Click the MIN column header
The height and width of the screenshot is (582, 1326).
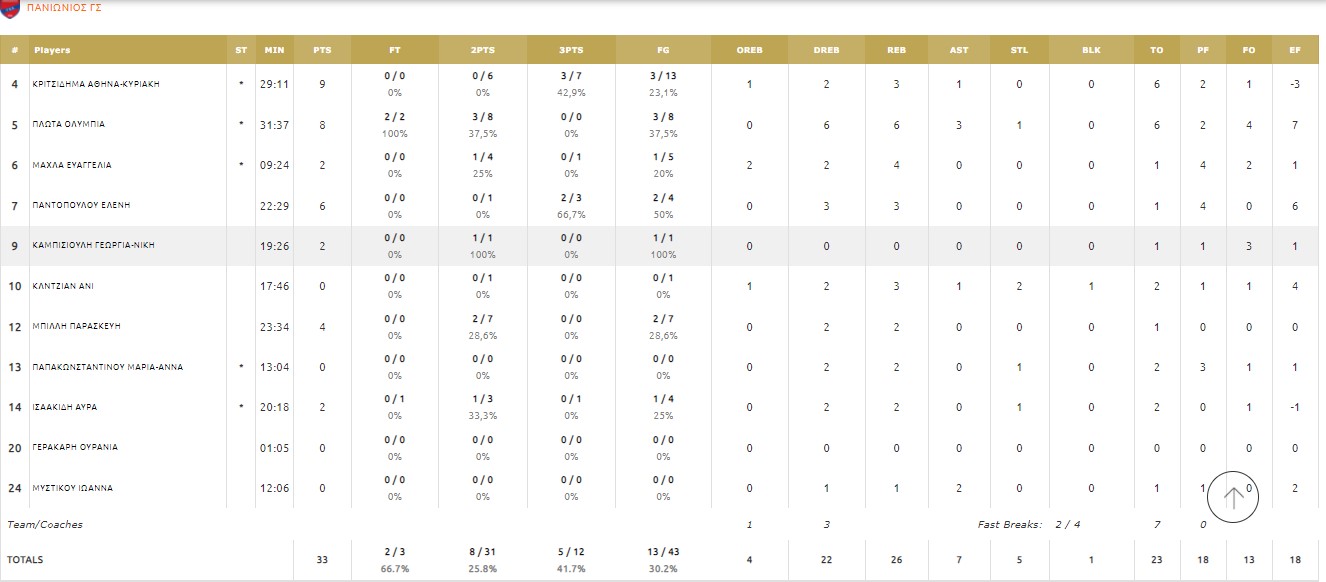coord(275,50)
